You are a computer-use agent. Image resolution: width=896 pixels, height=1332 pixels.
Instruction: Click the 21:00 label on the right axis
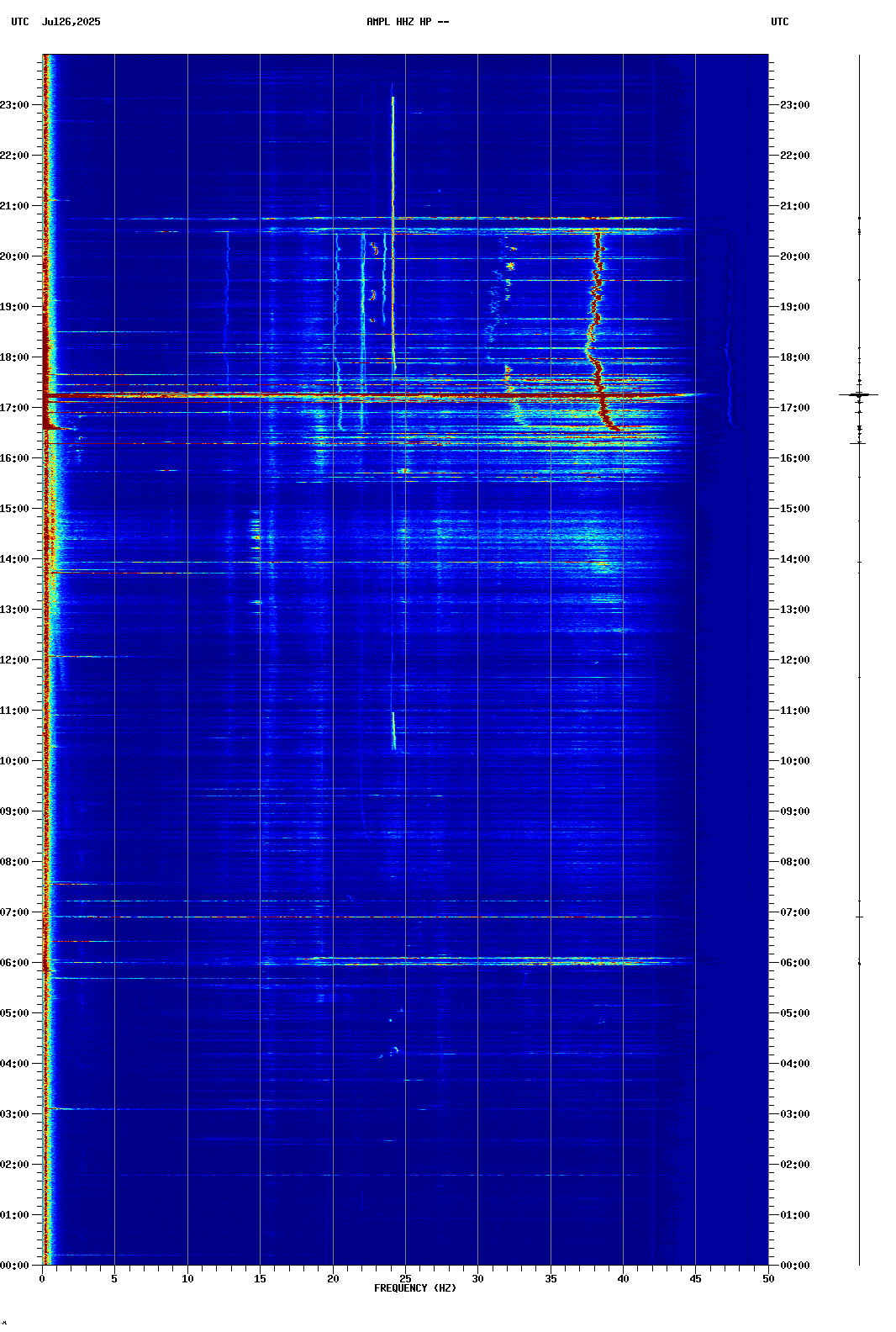point(795,206)
